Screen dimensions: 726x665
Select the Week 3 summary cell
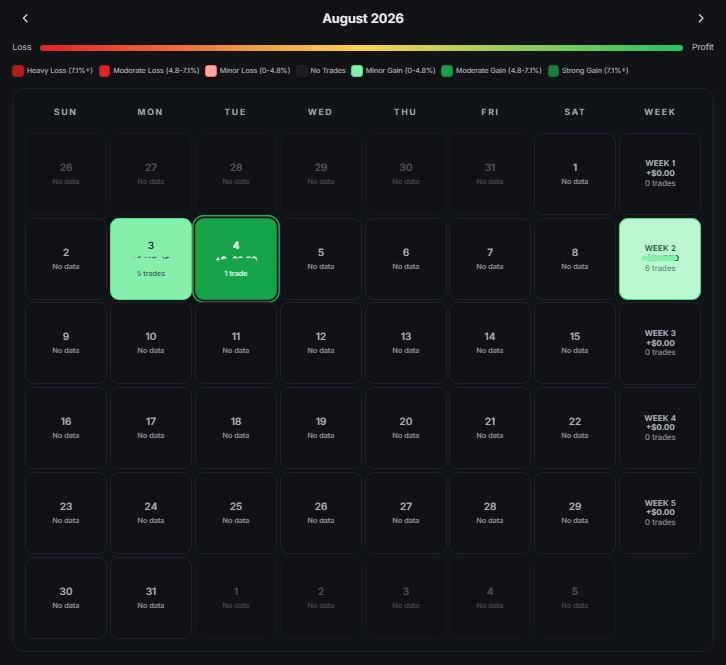pos(660,343)
